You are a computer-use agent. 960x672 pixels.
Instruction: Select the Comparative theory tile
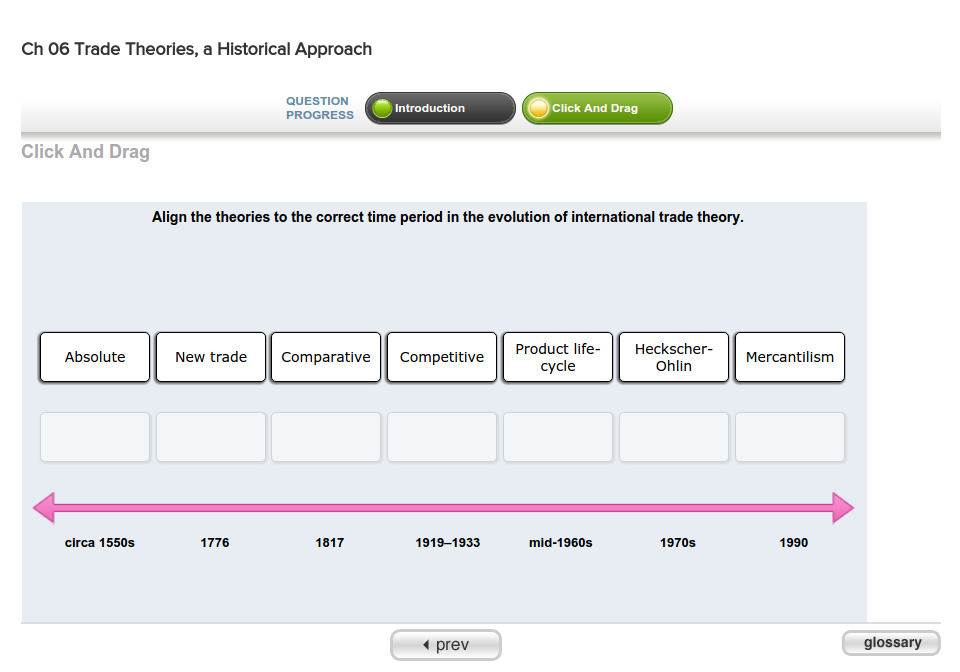point(325,357)
